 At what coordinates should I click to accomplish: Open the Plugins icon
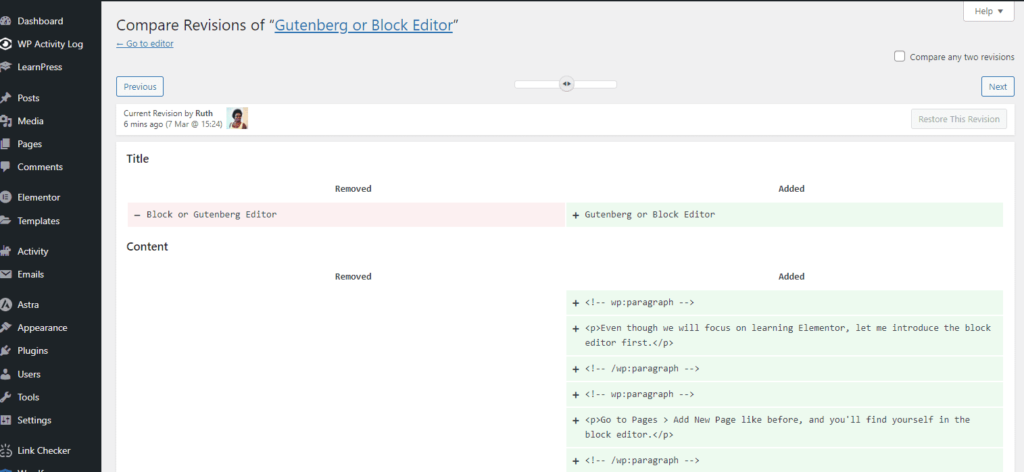(6, 351)
